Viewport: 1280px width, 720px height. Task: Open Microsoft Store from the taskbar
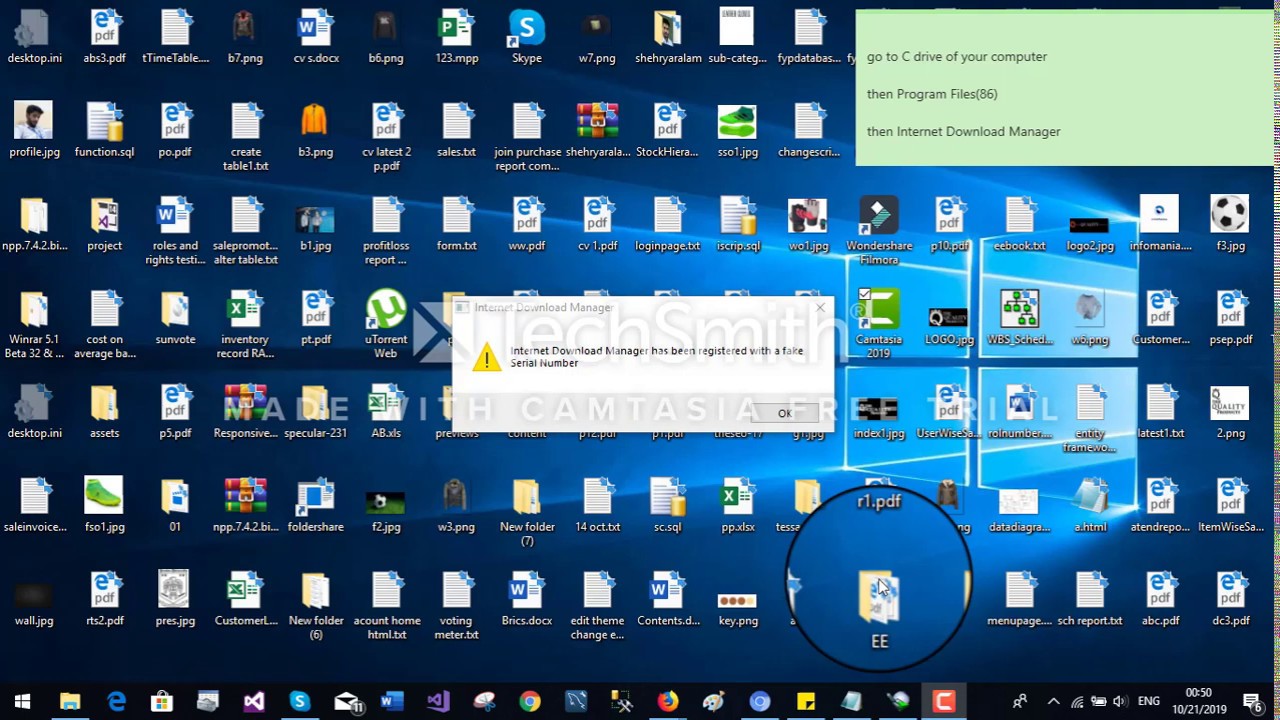[162, 702]
